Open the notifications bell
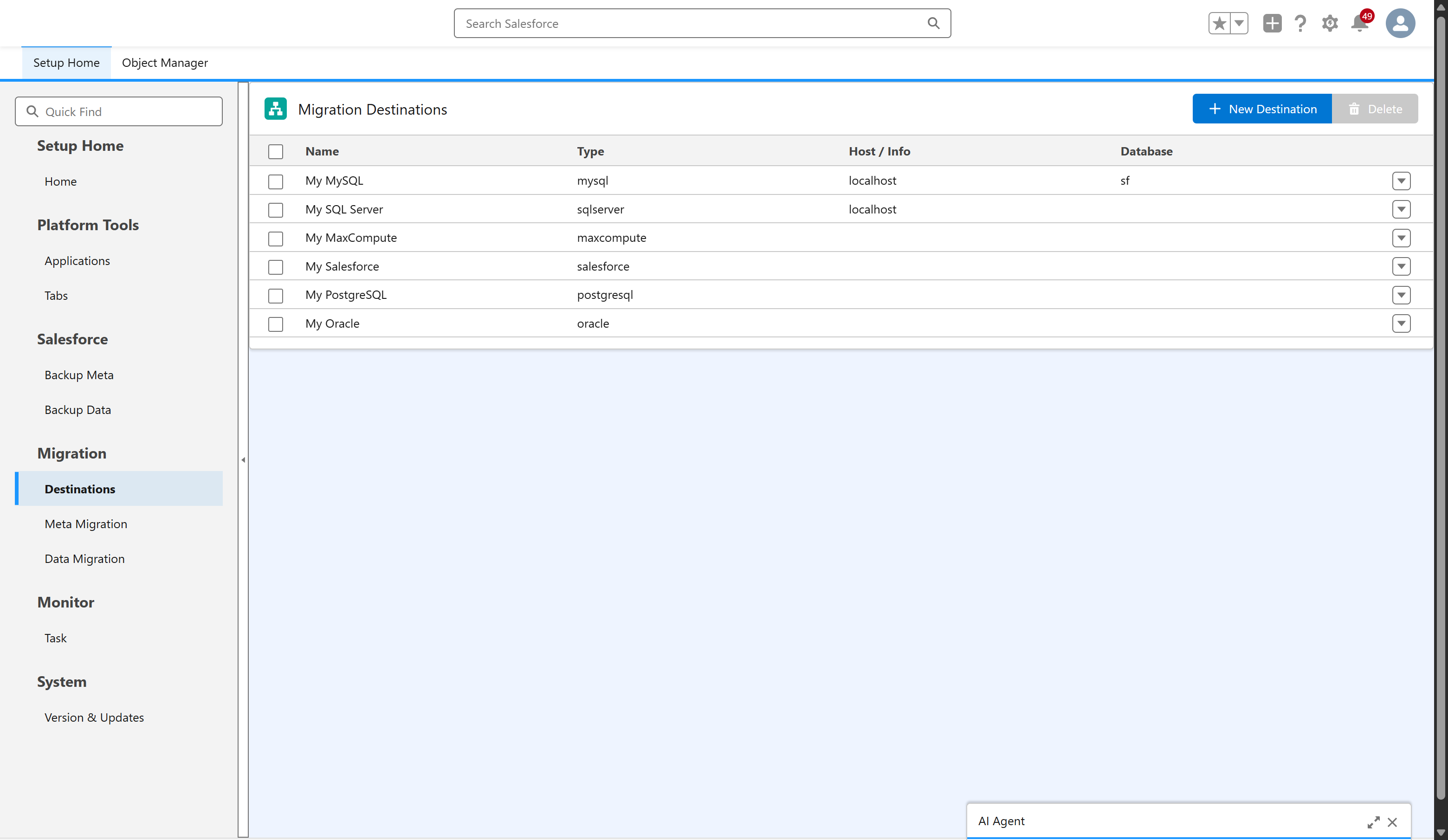This screenshot has height=840, width=1448. pyautogui.click(x=1360, y=24)
